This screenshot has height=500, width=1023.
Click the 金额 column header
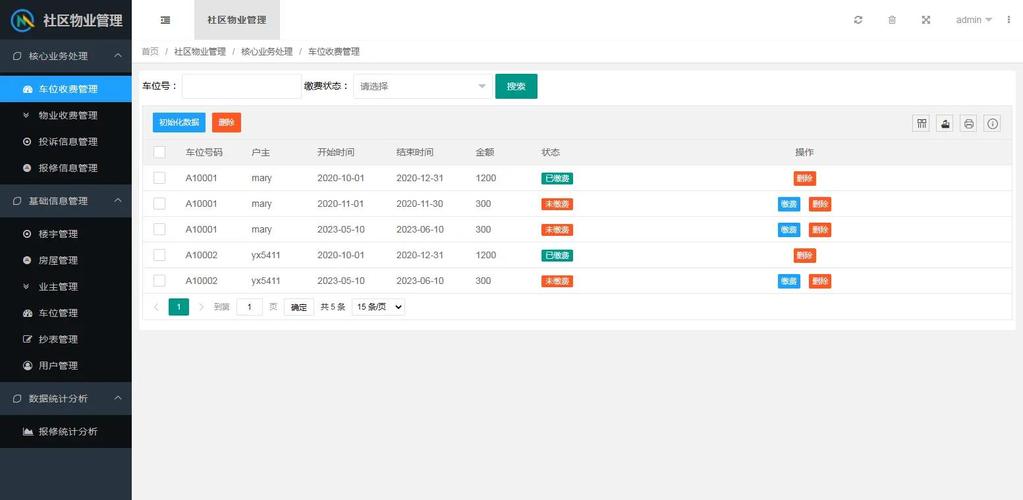click(485, 152)
